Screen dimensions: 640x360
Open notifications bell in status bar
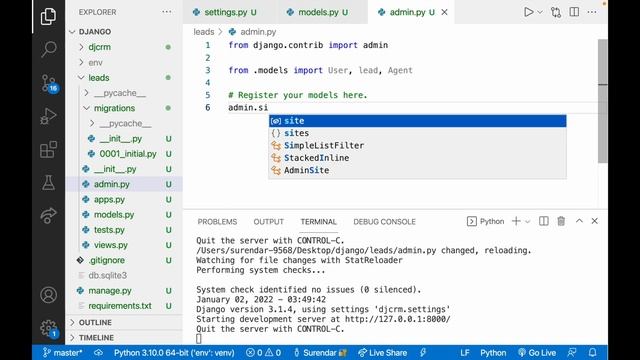(x=592, y=353)
